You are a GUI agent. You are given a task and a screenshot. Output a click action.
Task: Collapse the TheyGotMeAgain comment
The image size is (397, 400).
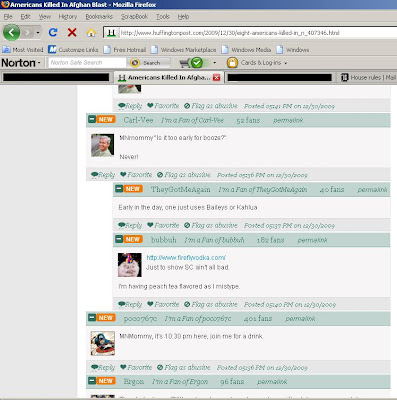click(119, 189)
